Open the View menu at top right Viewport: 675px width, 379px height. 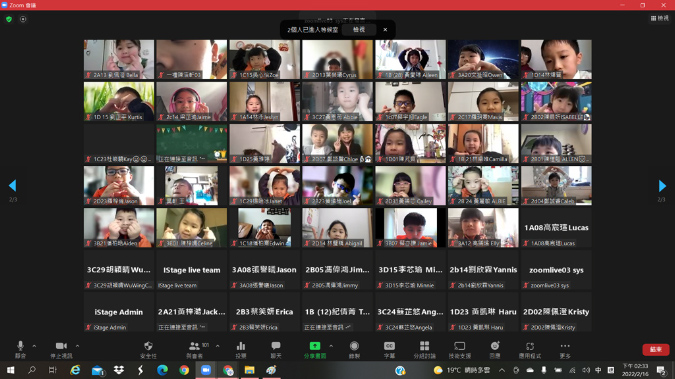(x=660, y=18)
